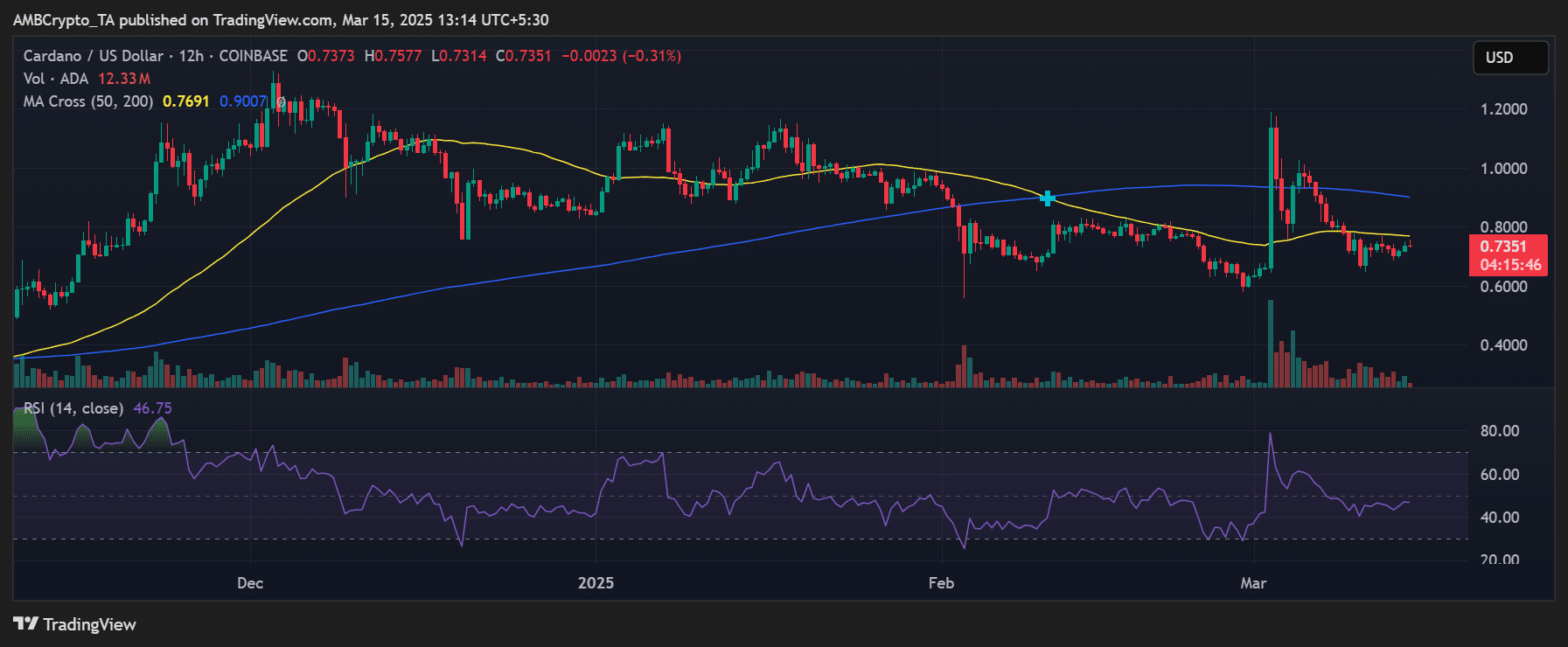Click the 0.8000 price axis label
Screen dimensions: 1568x647
click(x=1504, y=227)
